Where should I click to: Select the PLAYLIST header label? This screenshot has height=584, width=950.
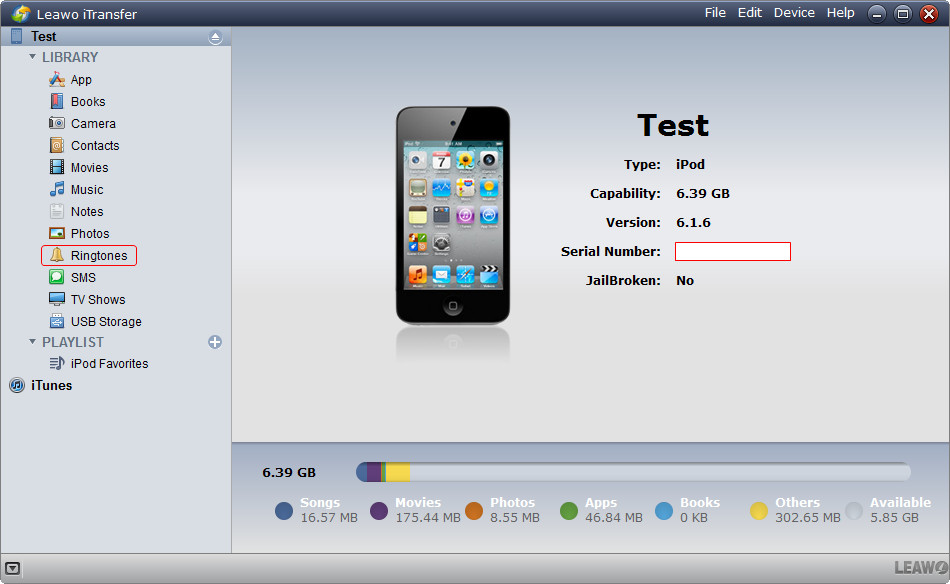coord(73,342)
